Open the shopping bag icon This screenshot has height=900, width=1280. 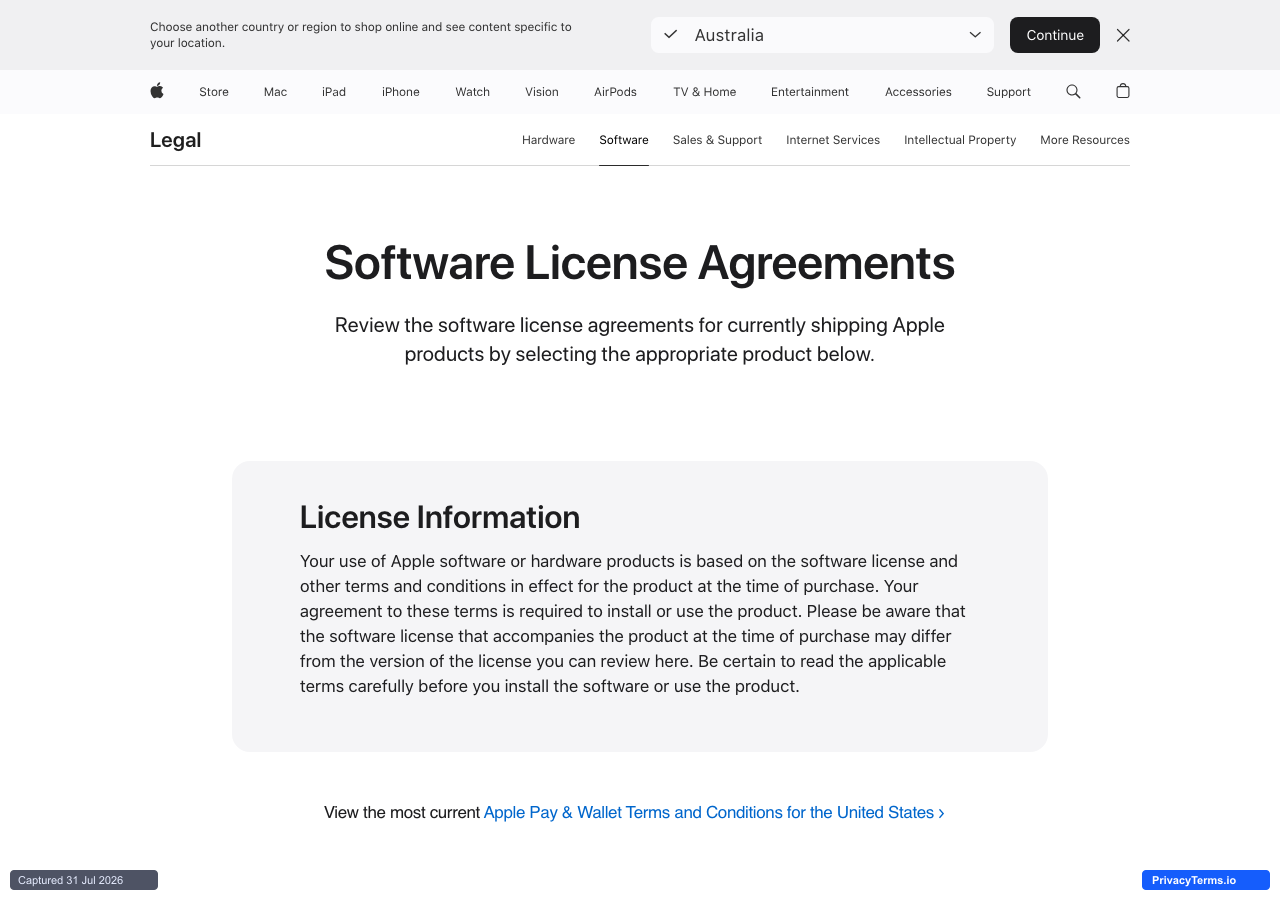click(x=1123, y=91)
